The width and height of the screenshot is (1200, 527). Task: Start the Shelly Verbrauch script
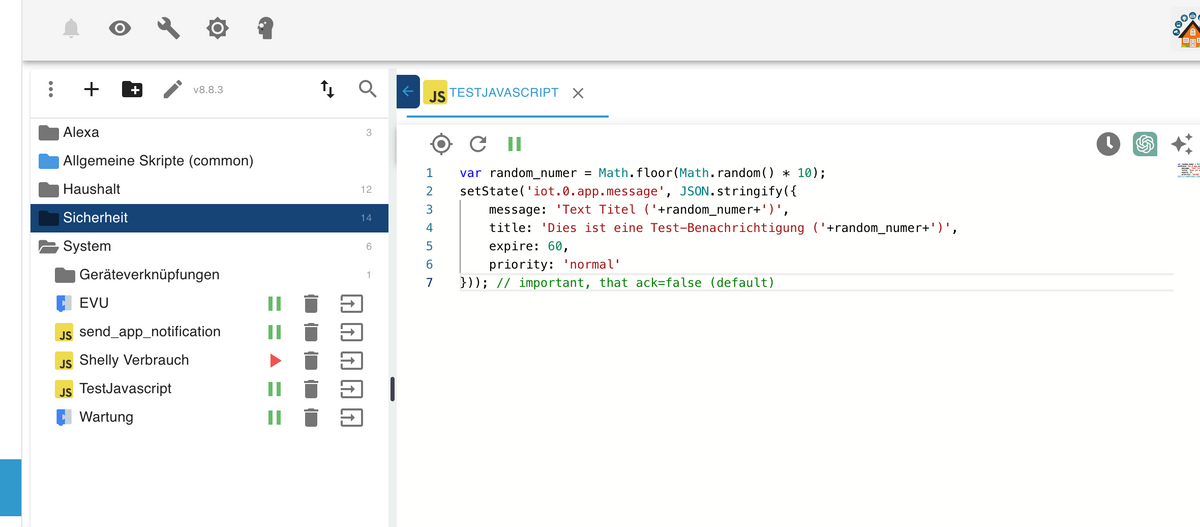(x=275, y=360)
